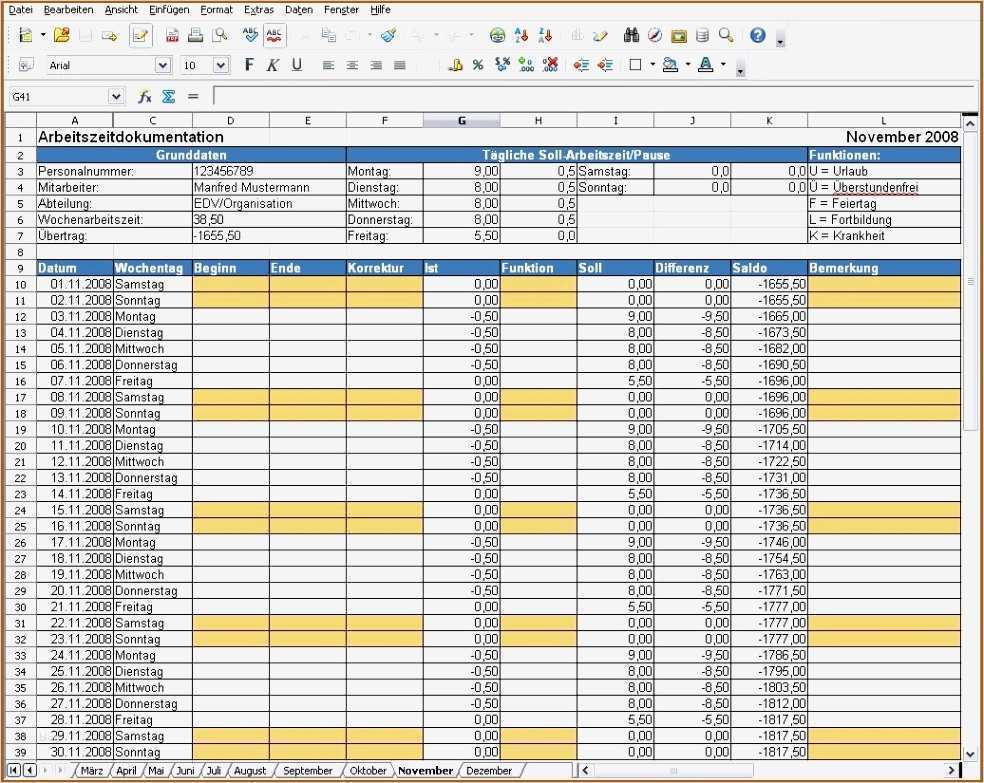Toggle italic (K) formatting
984x783 pixels.
click(x=273, y=65)
